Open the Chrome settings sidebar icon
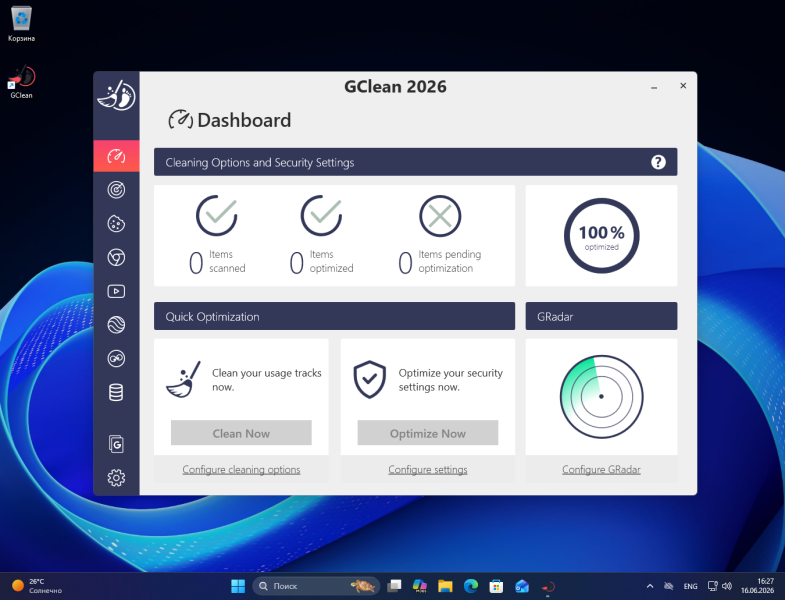785x600 pixels. tap(116, 257)
